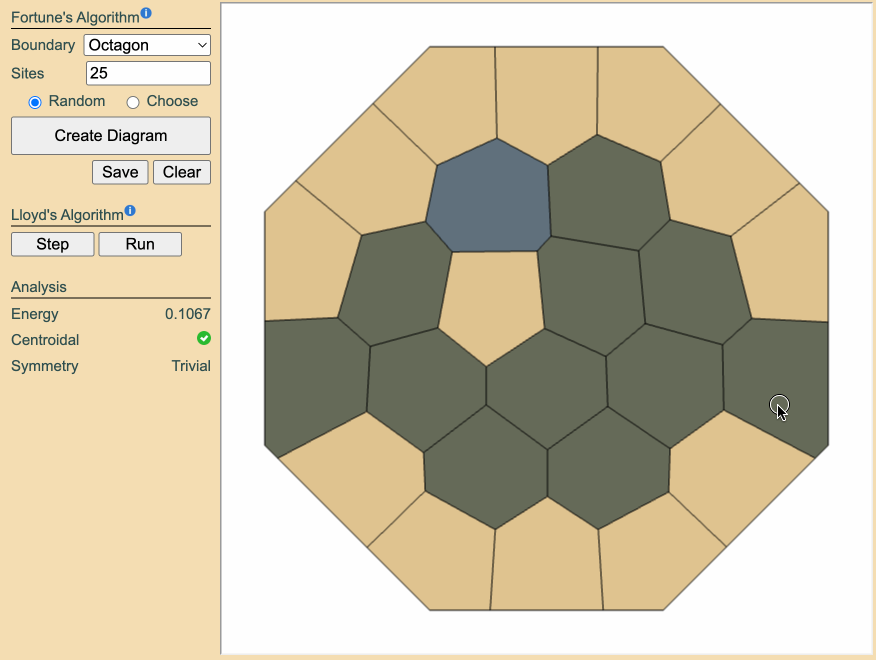The image size is (876, 660).
Task: Click the tan pentagon cell surrounded by dark cells
Action: pos(491,305)
